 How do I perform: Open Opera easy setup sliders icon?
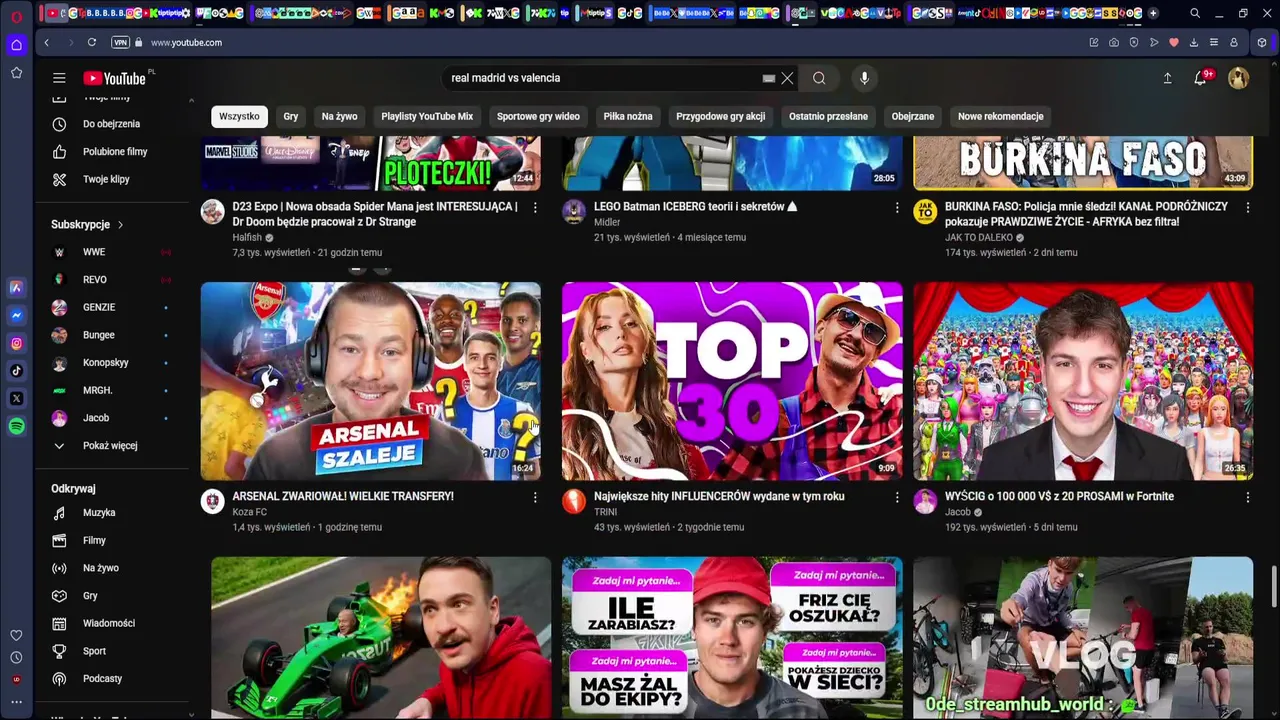(x=1214, y=42)
